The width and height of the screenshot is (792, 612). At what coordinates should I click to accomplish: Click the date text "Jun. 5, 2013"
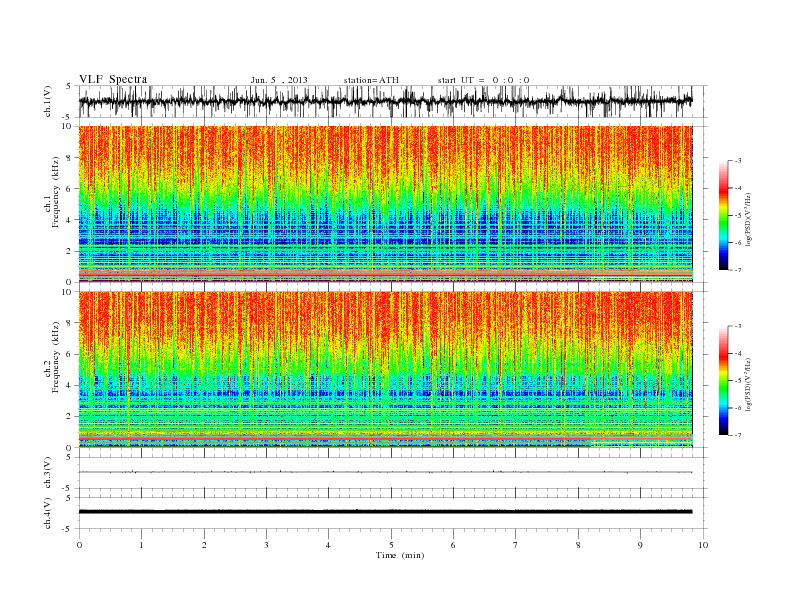pos(279,80)
